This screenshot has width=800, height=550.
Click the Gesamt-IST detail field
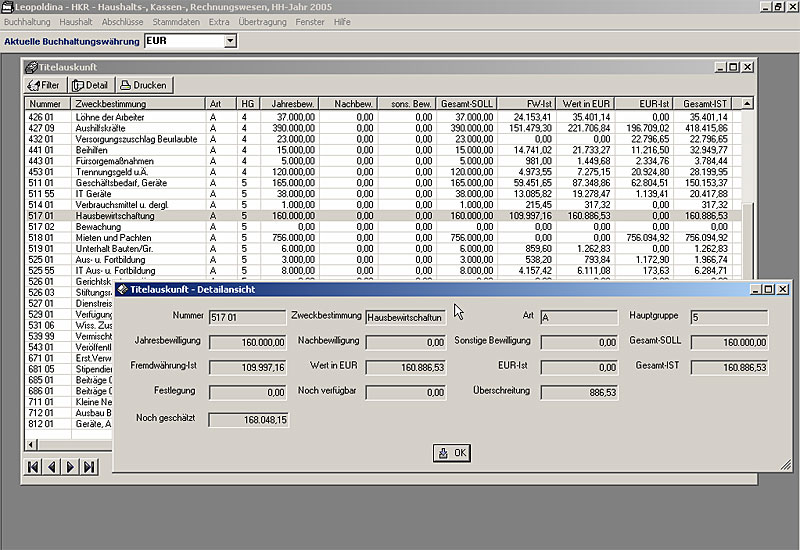[x=729, y=367]
